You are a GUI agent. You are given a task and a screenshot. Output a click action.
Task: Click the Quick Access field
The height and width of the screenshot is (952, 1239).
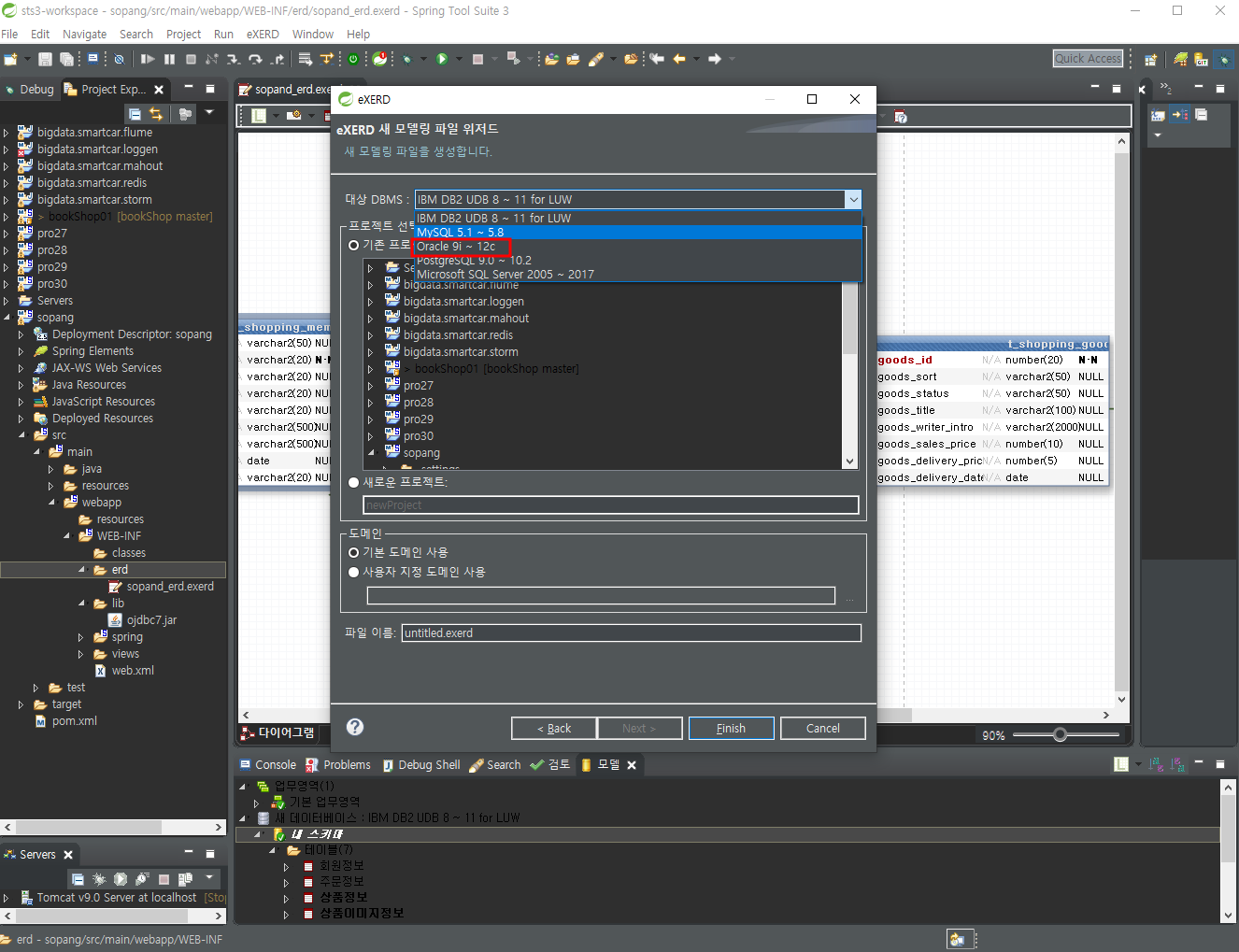pyautogui.click(x=1088, y=58)
